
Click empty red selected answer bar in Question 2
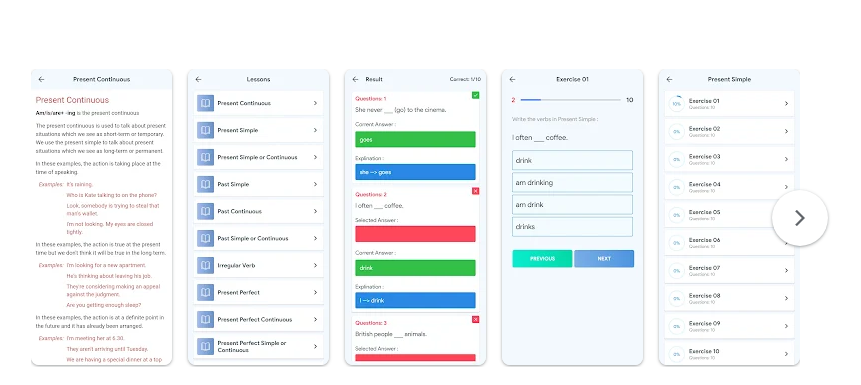415,234
